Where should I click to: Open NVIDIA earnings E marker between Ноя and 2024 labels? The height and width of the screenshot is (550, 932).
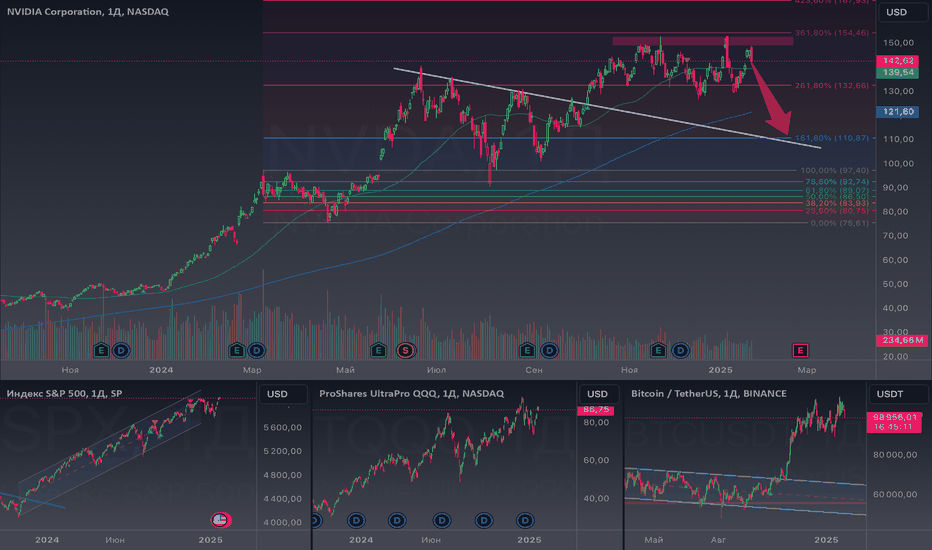(101, 350)
